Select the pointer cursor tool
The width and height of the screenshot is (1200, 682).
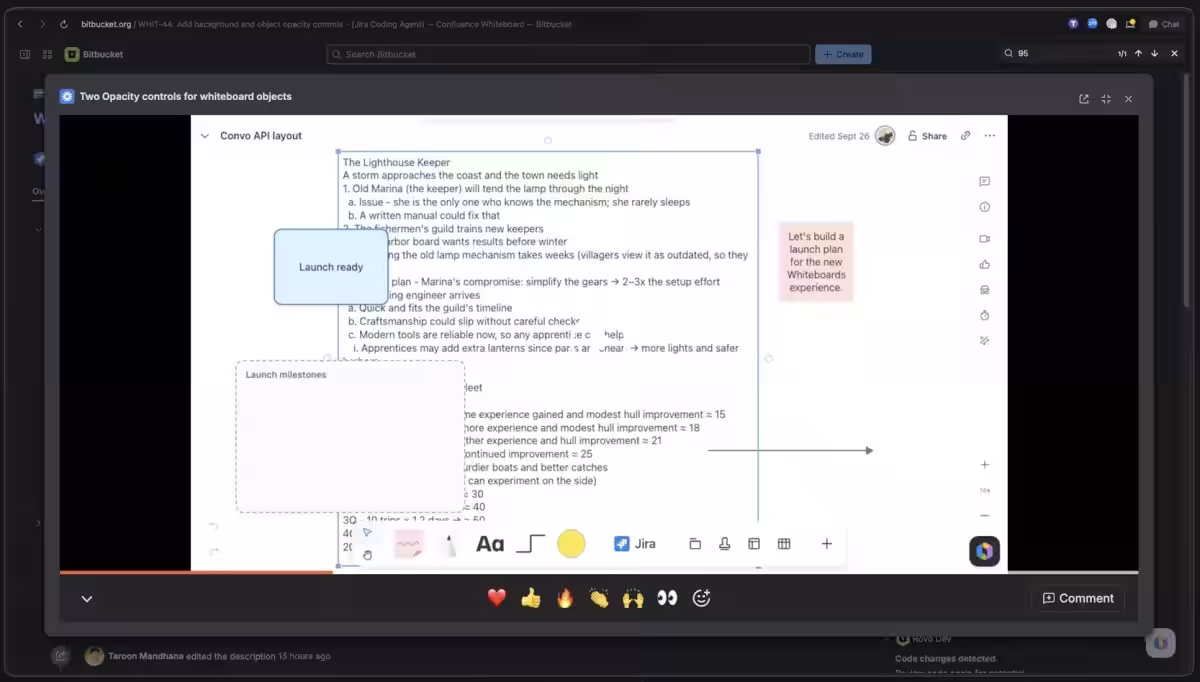(366, 532)
